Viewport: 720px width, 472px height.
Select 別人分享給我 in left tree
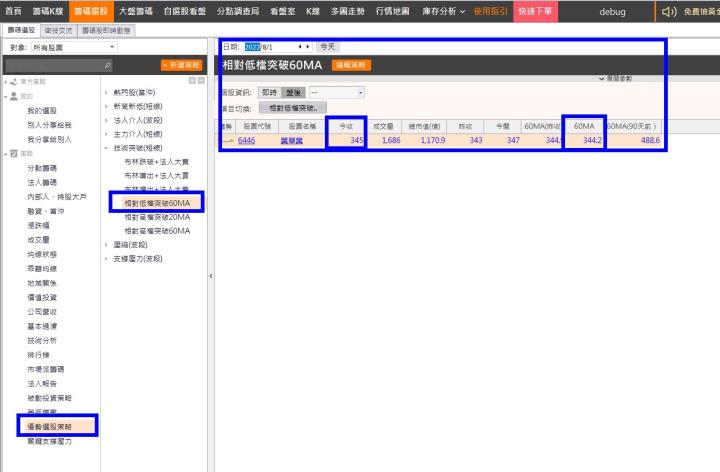point(50,125)
